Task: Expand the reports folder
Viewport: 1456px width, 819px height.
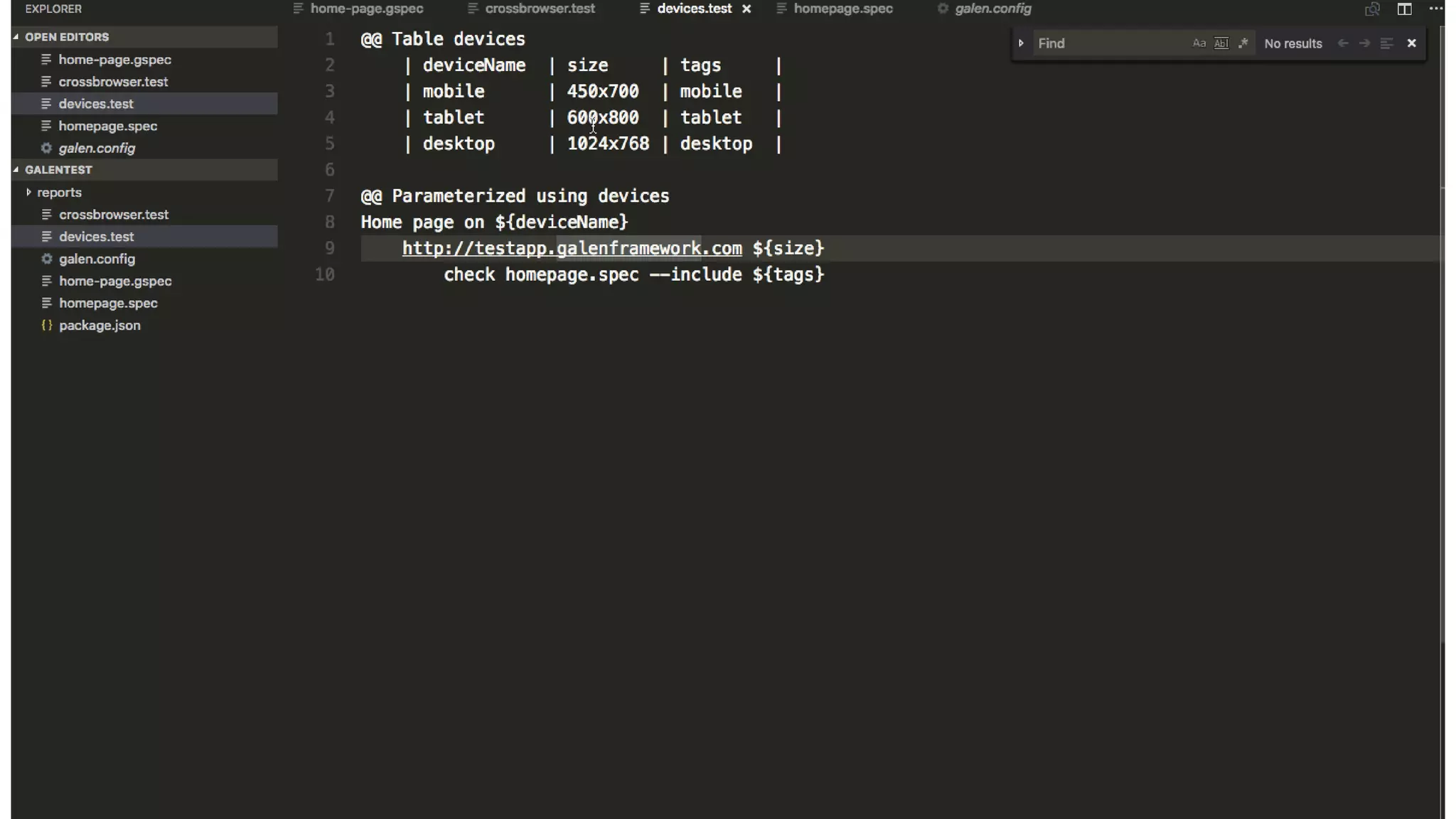Action: pyautogui.click(x=28, y=193)
